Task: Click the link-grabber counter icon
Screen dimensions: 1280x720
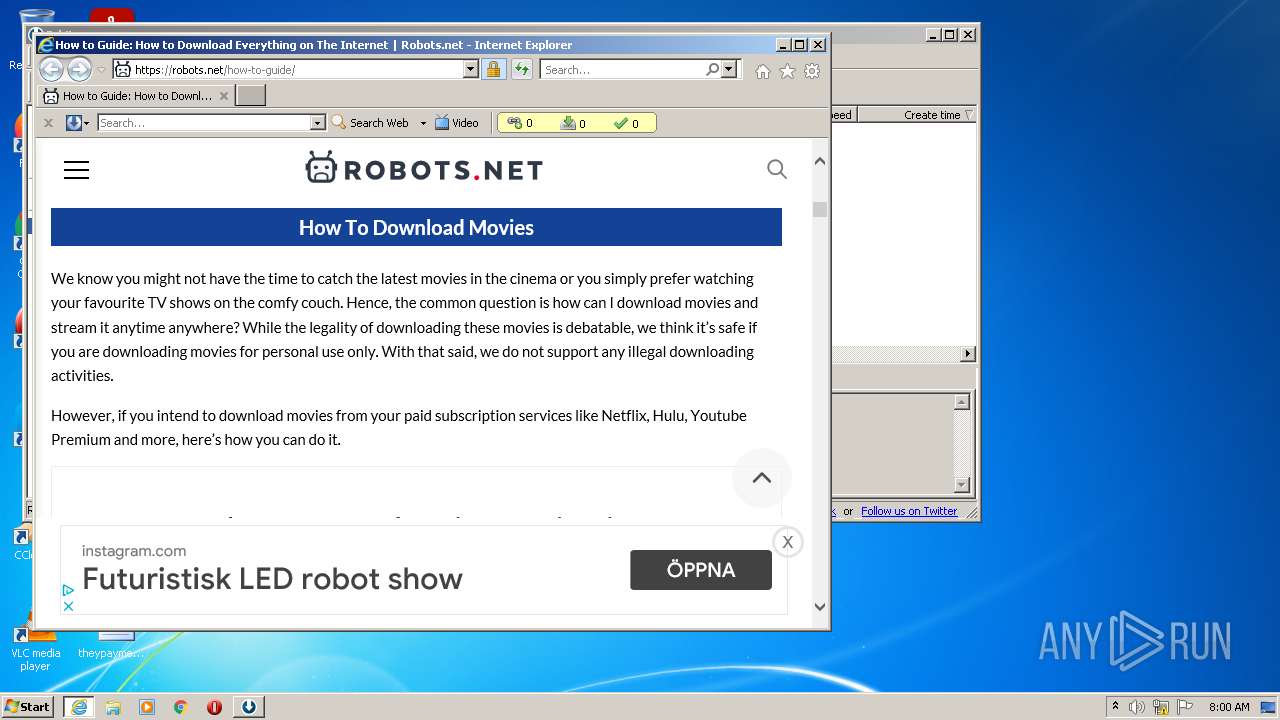Action: [514, 123]
